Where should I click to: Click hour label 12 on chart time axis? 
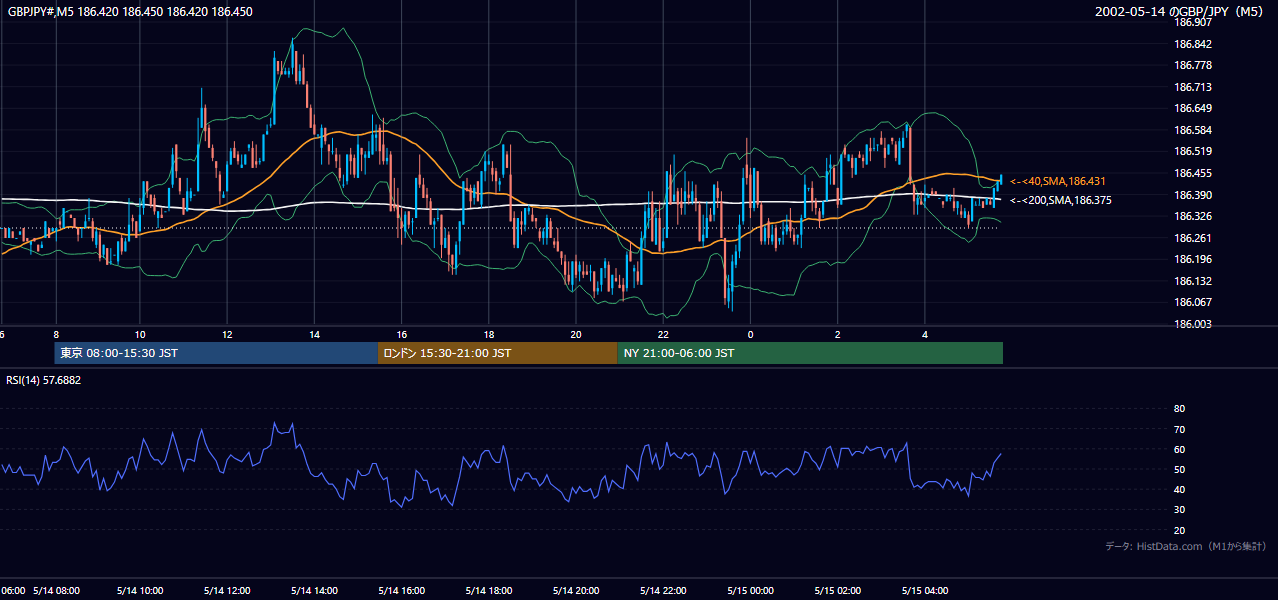(x=227, y=334)
